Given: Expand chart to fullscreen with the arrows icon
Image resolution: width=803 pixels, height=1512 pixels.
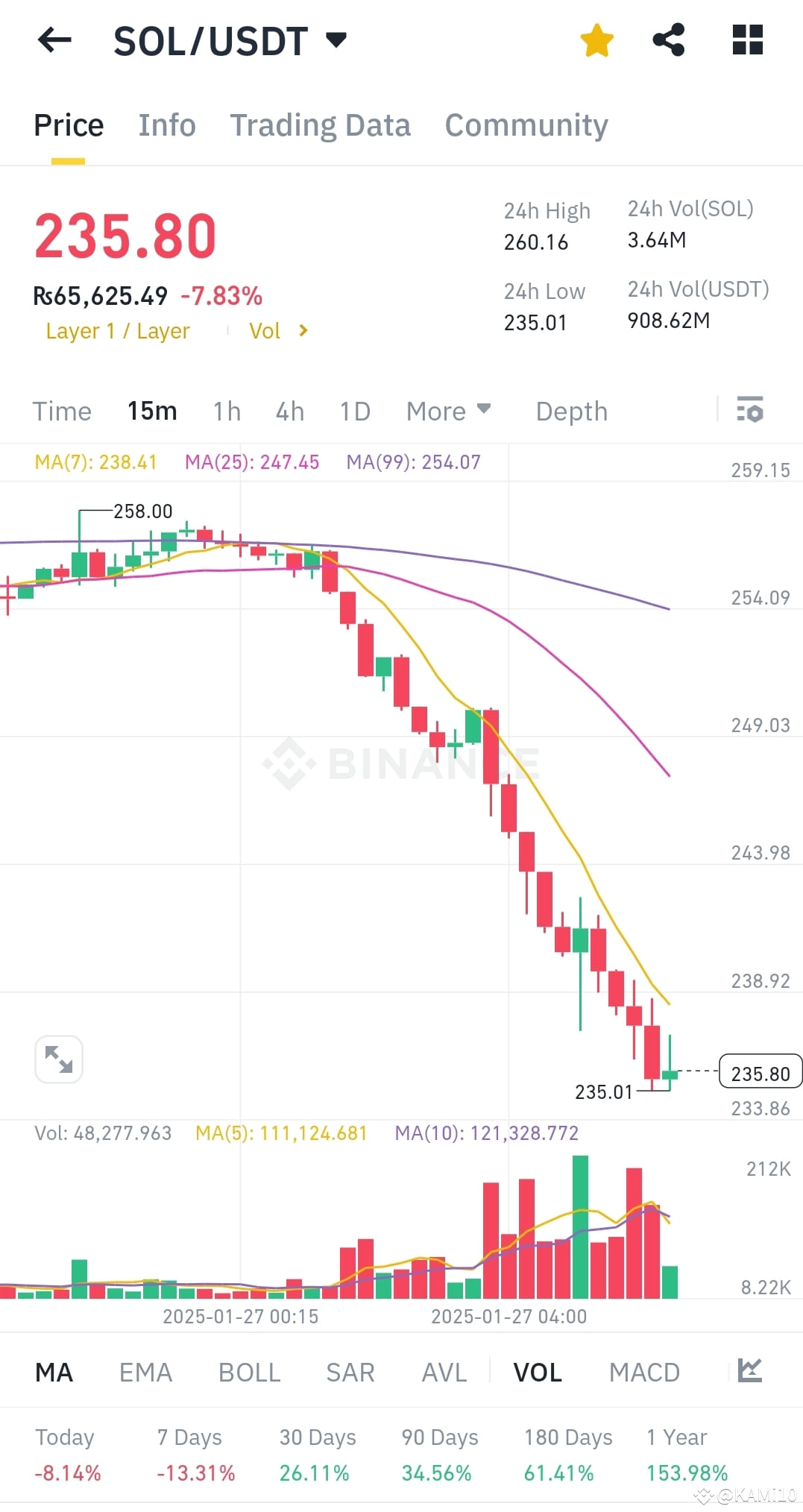Looking at the screenshot, I should (x=58, y=1059).
